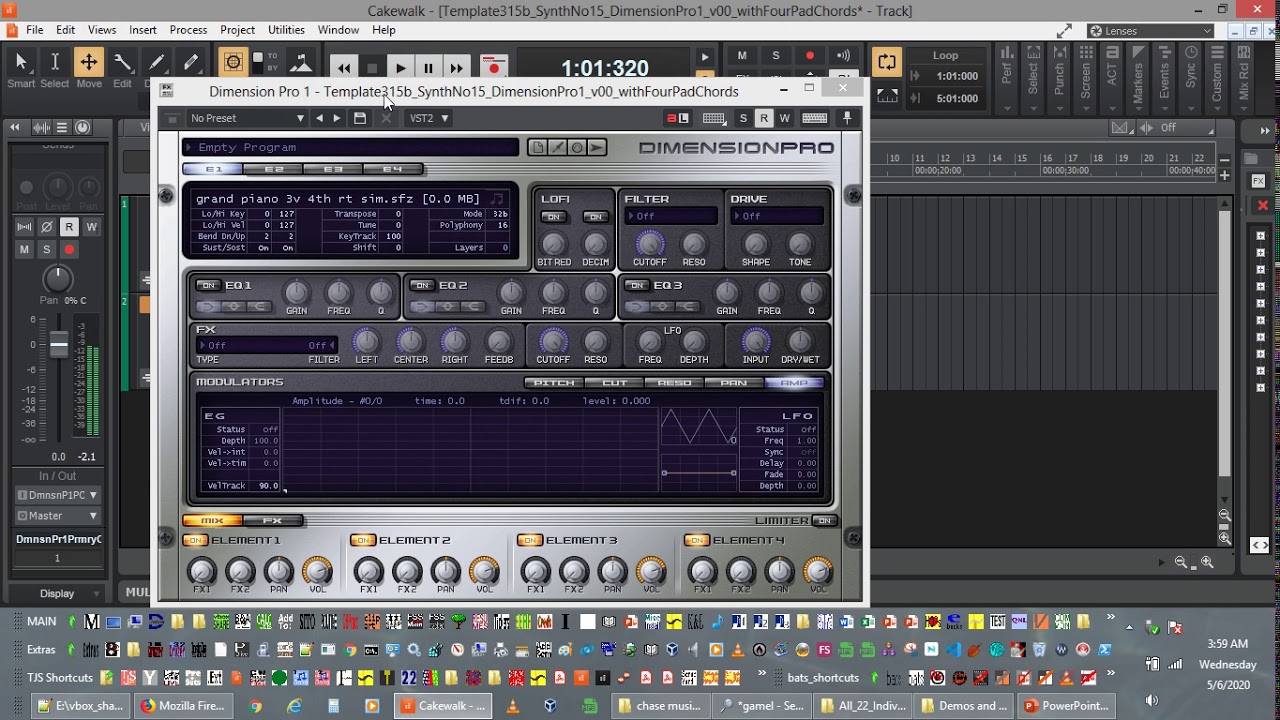The width and height of the screenshot is (1280, 720).
Task: Toggle the EQ 2 ON switch
Action: (422, 285)
